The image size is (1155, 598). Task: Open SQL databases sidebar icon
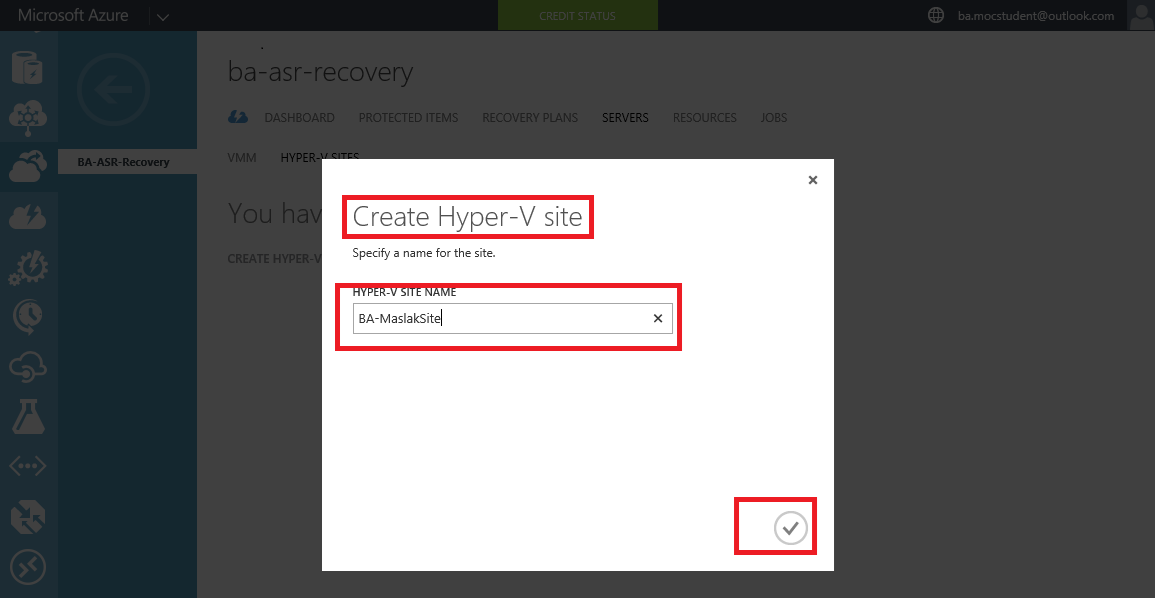[x=27, y=67]
